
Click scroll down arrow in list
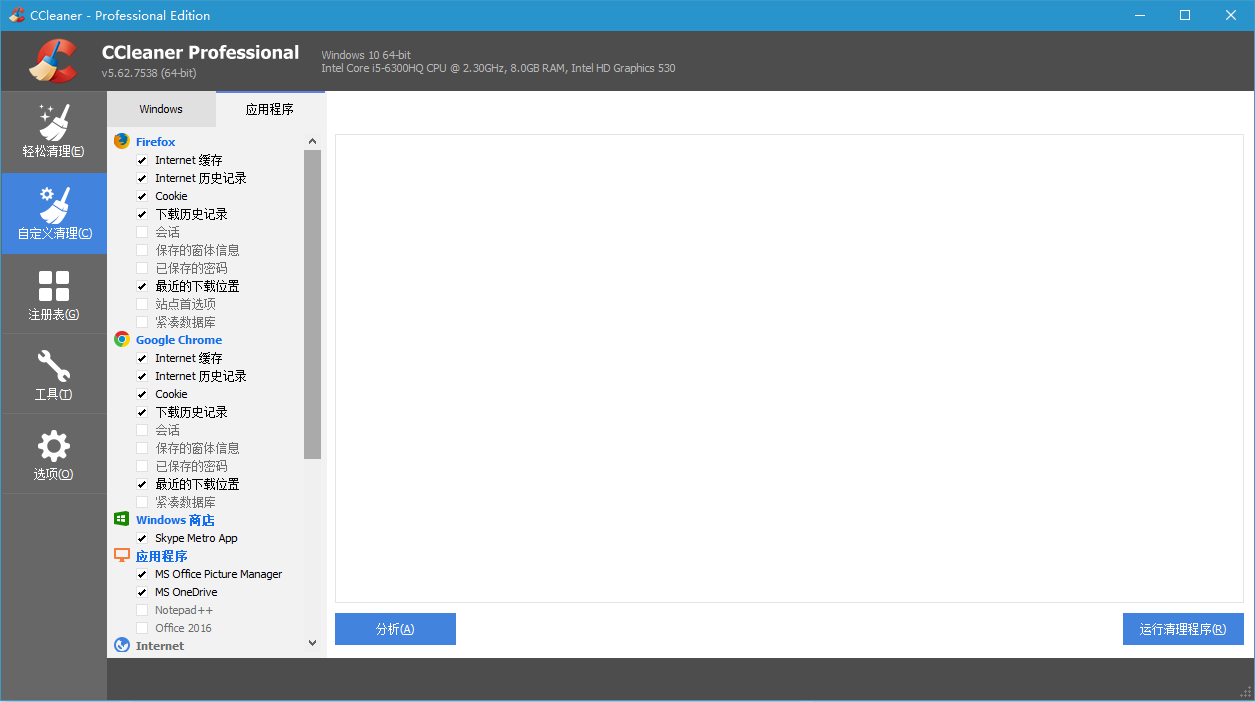tap(312, 643)
